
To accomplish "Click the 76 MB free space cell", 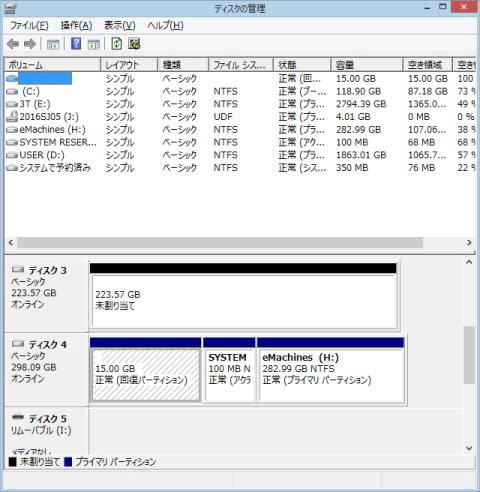I will (x=421, y=168).
